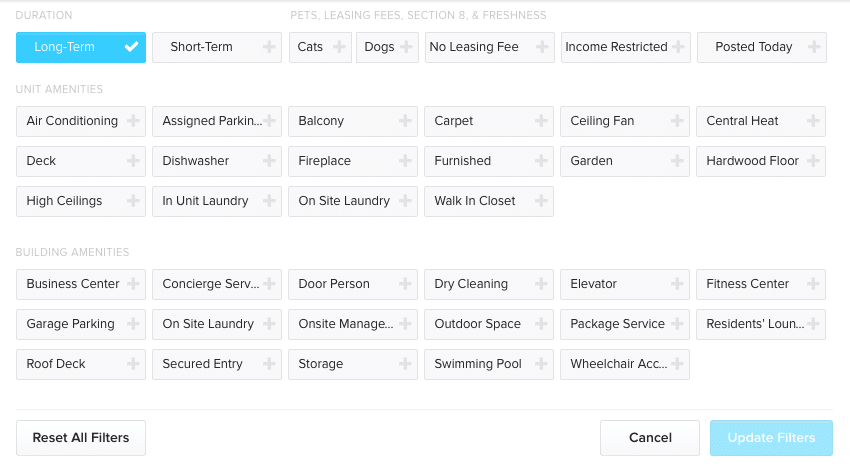The image size is (850, 472).
Task: Click plus icon beside Swimming Pool
Action: point(541,364)
